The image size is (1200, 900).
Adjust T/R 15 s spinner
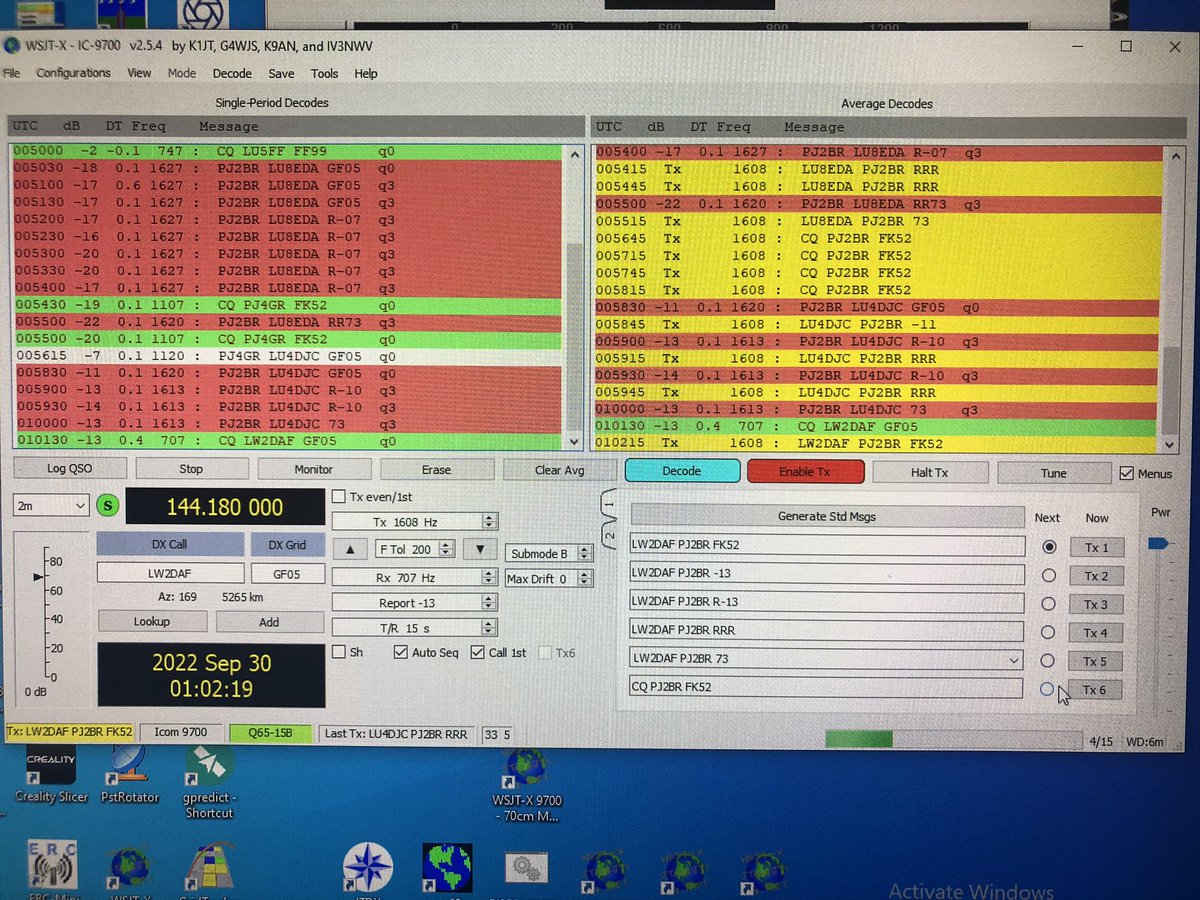(x=414, y=628)
